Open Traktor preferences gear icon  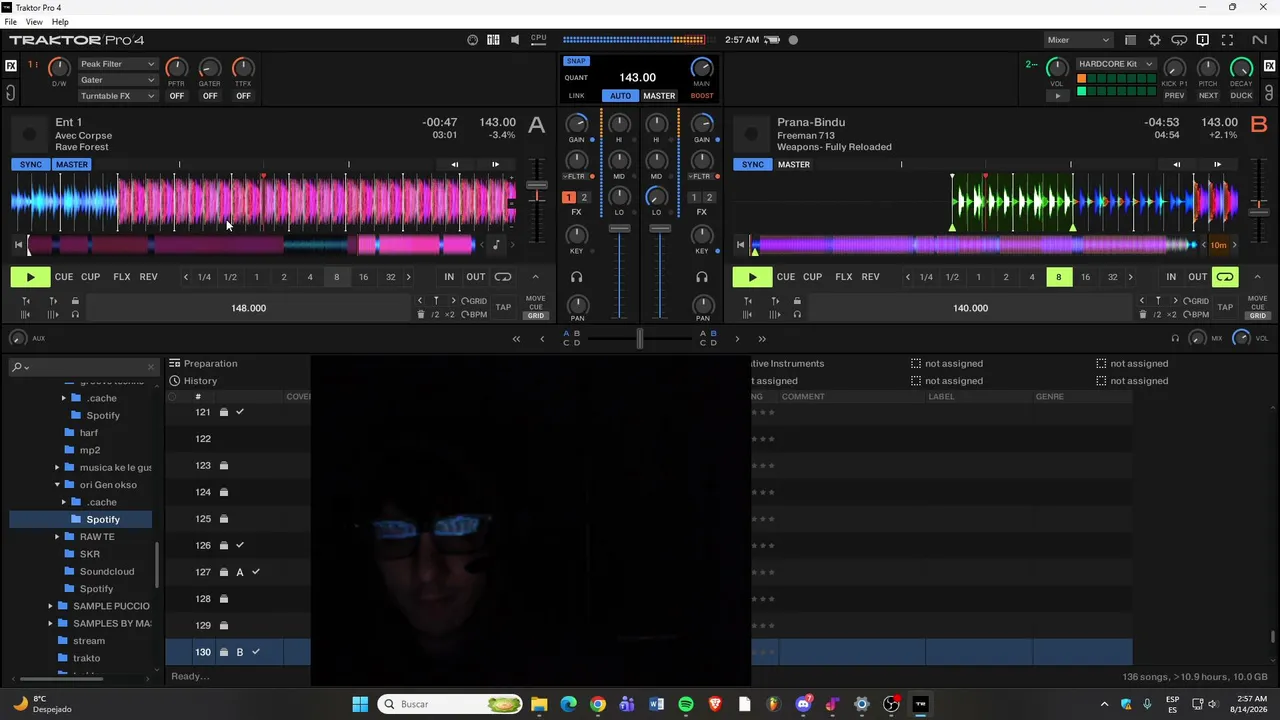click(x=1155, y=40)
